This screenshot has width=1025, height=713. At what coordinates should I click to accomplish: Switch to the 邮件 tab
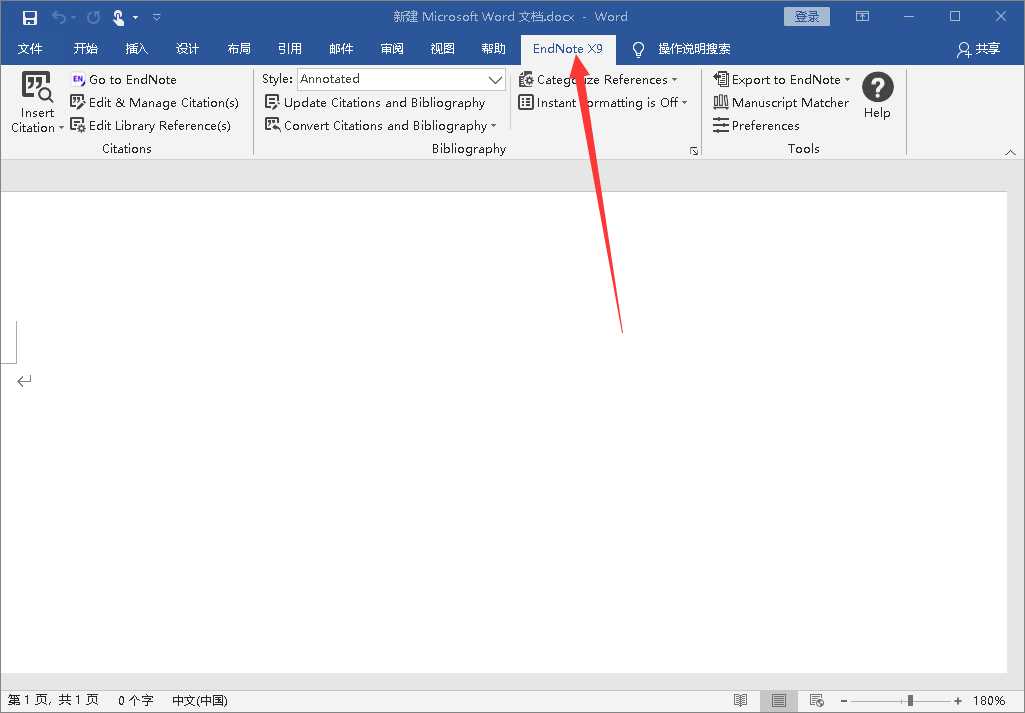pyautogui.click(x=341, y=49)
